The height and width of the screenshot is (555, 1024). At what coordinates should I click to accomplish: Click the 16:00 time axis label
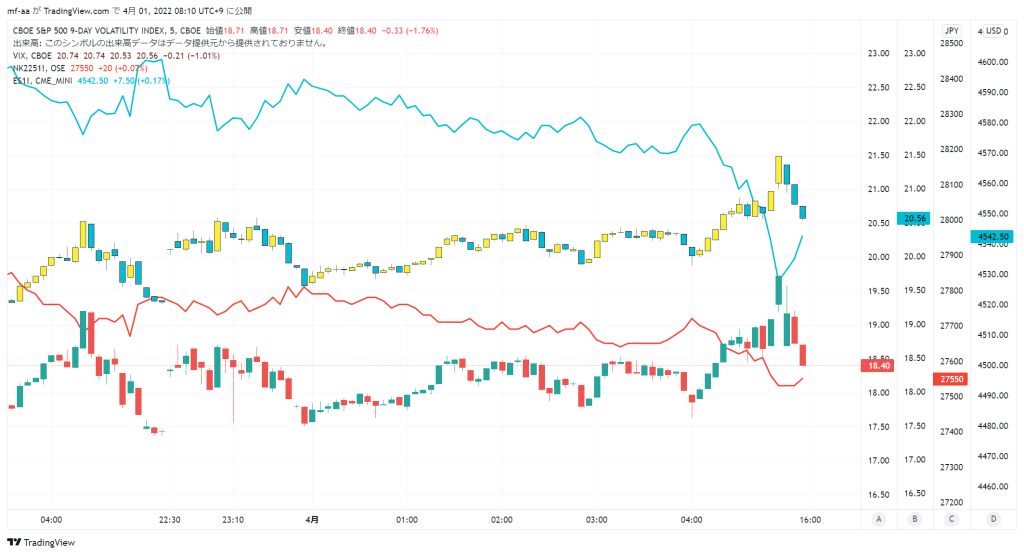click(x=810, y=520)
